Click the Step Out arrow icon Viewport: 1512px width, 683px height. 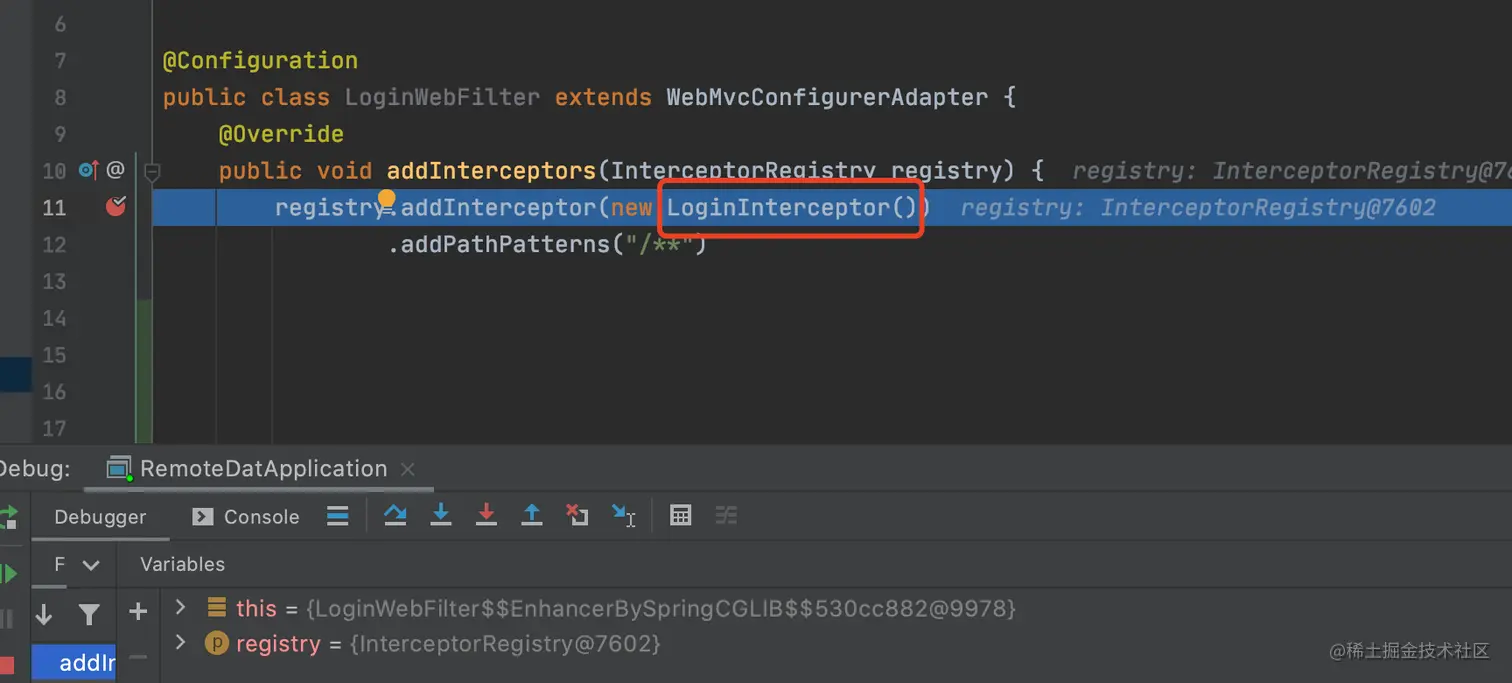(x=532, y=516)
